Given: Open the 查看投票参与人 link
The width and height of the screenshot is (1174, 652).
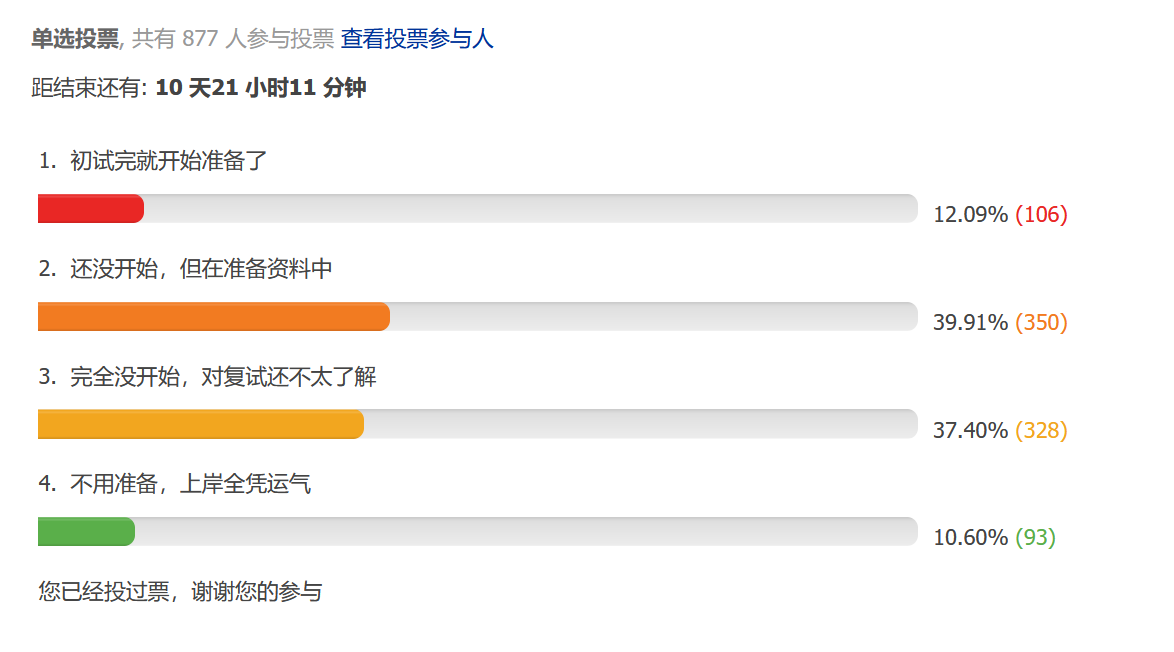Looking at the screenshot, I should point(417,38).
